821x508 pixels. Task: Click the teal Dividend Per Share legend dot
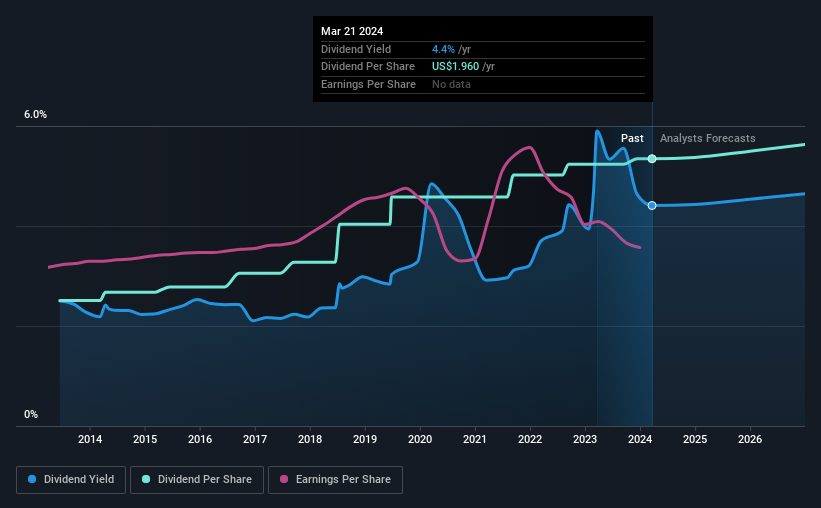click(x=146, y=479)
